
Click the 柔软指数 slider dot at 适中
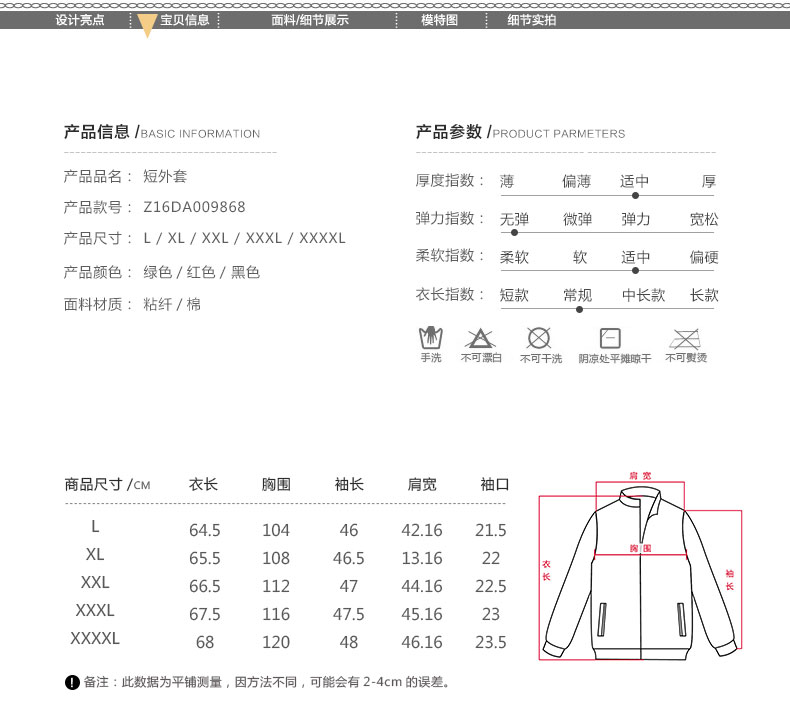pyautogui.click(x=635, y=271)
